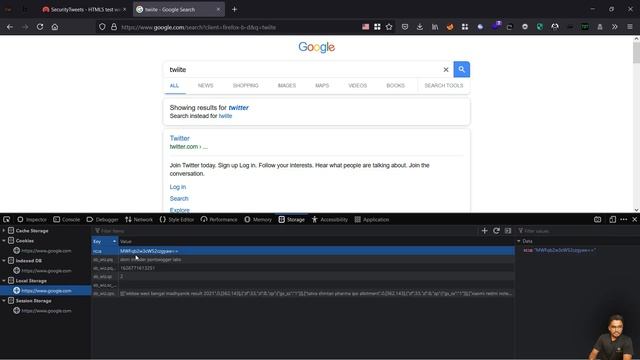Collapse the Data section in sidebar
The height and width of the screenshot is (360, 640).
coord(519,241)
